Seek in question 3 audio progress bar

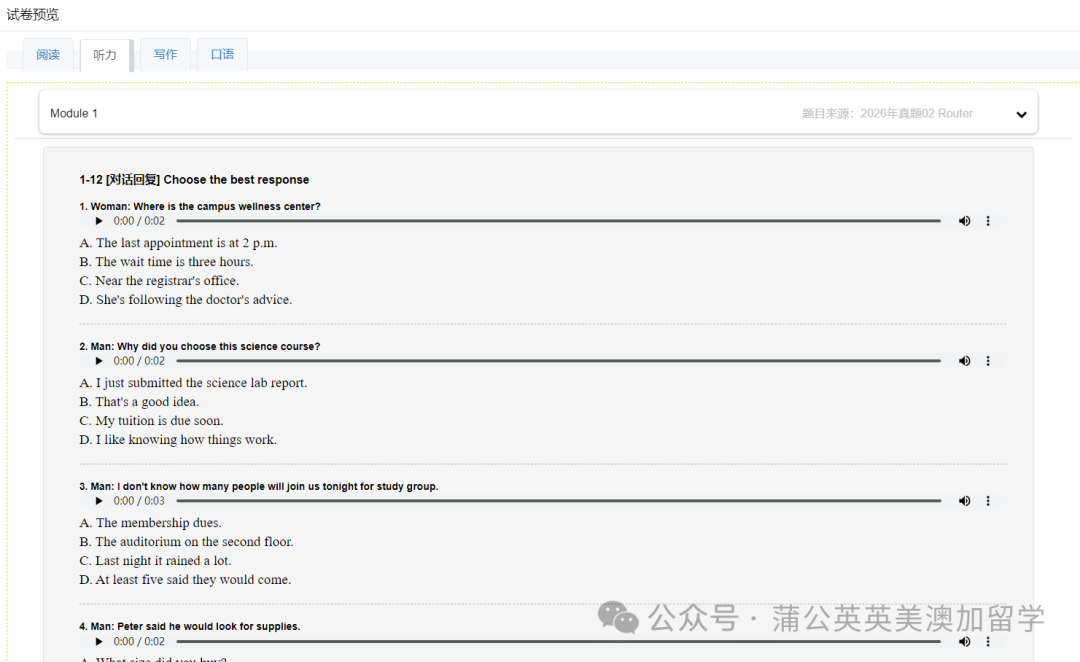(x=558, y=501)
